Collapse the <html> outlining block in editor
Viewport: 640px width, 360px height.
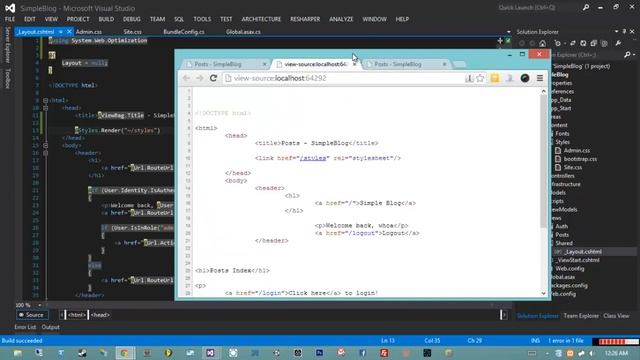click(46, 100)
